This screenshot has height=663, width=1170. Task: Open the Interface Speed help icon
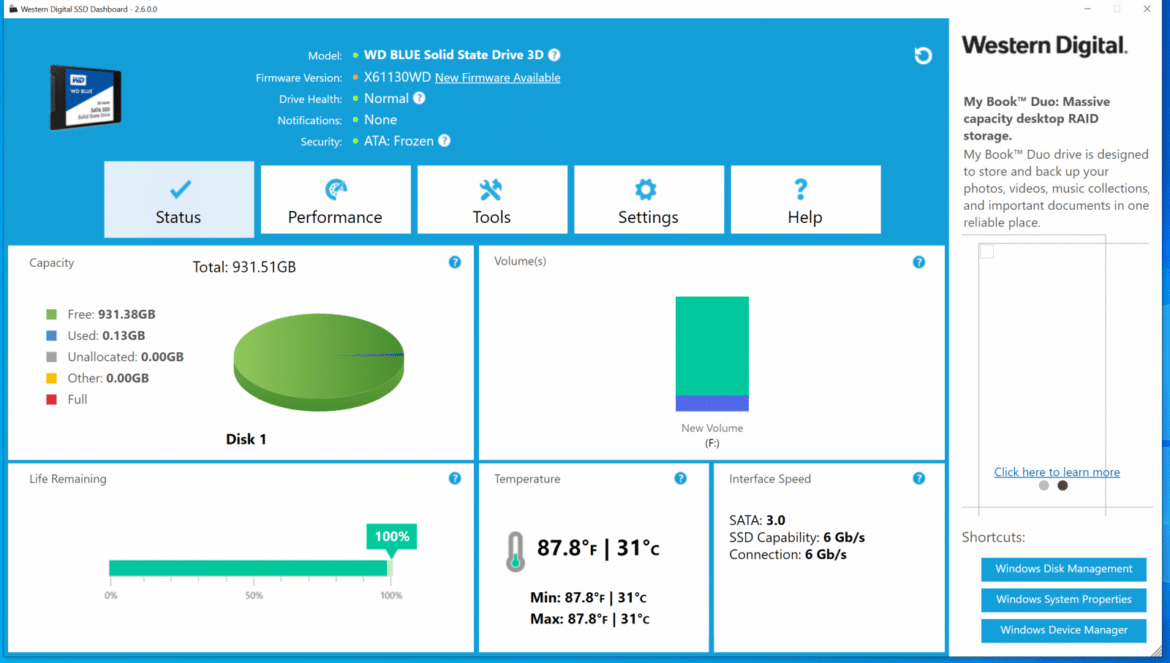919,478
